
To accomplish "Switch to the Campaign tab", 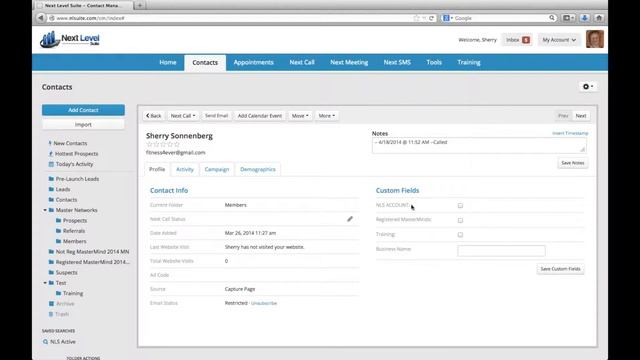I will 217,169.
